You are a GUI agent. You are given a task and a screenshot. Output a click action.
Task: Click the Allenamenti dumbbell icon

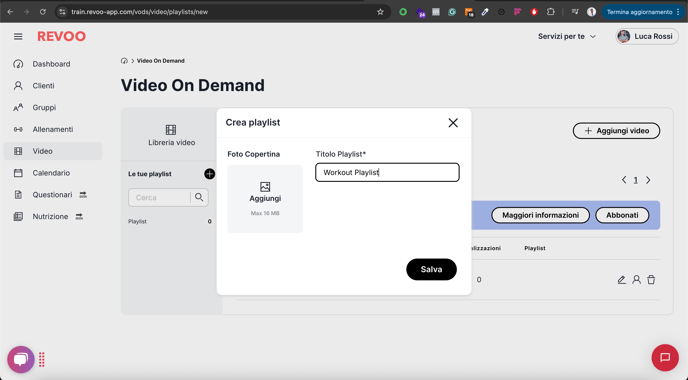18,129
